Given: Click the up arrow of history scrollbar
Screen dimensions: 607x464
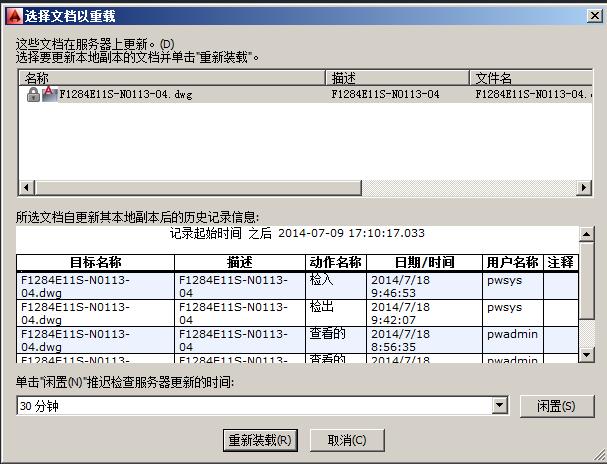Looking at the screenshot, I should coord(586,234).
